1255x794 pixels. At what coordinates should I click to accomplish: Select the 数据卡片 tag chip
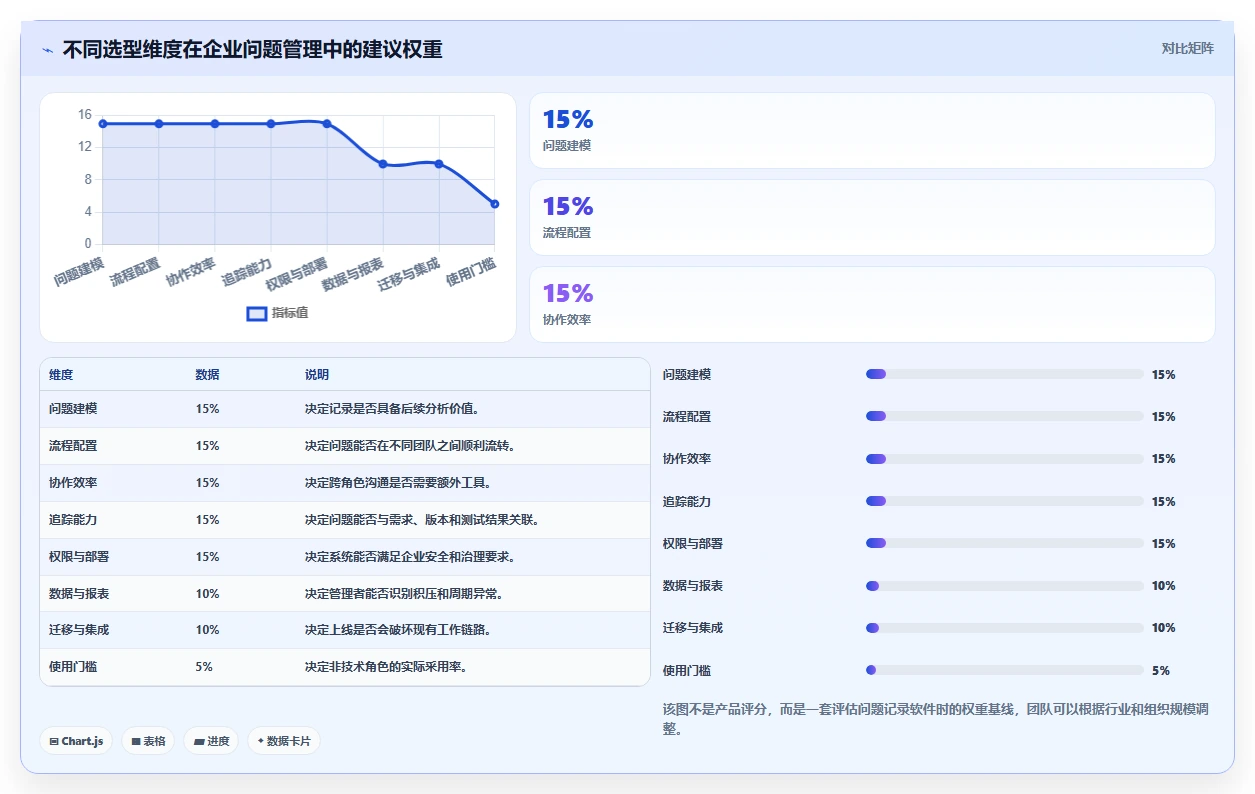point(284,741)
